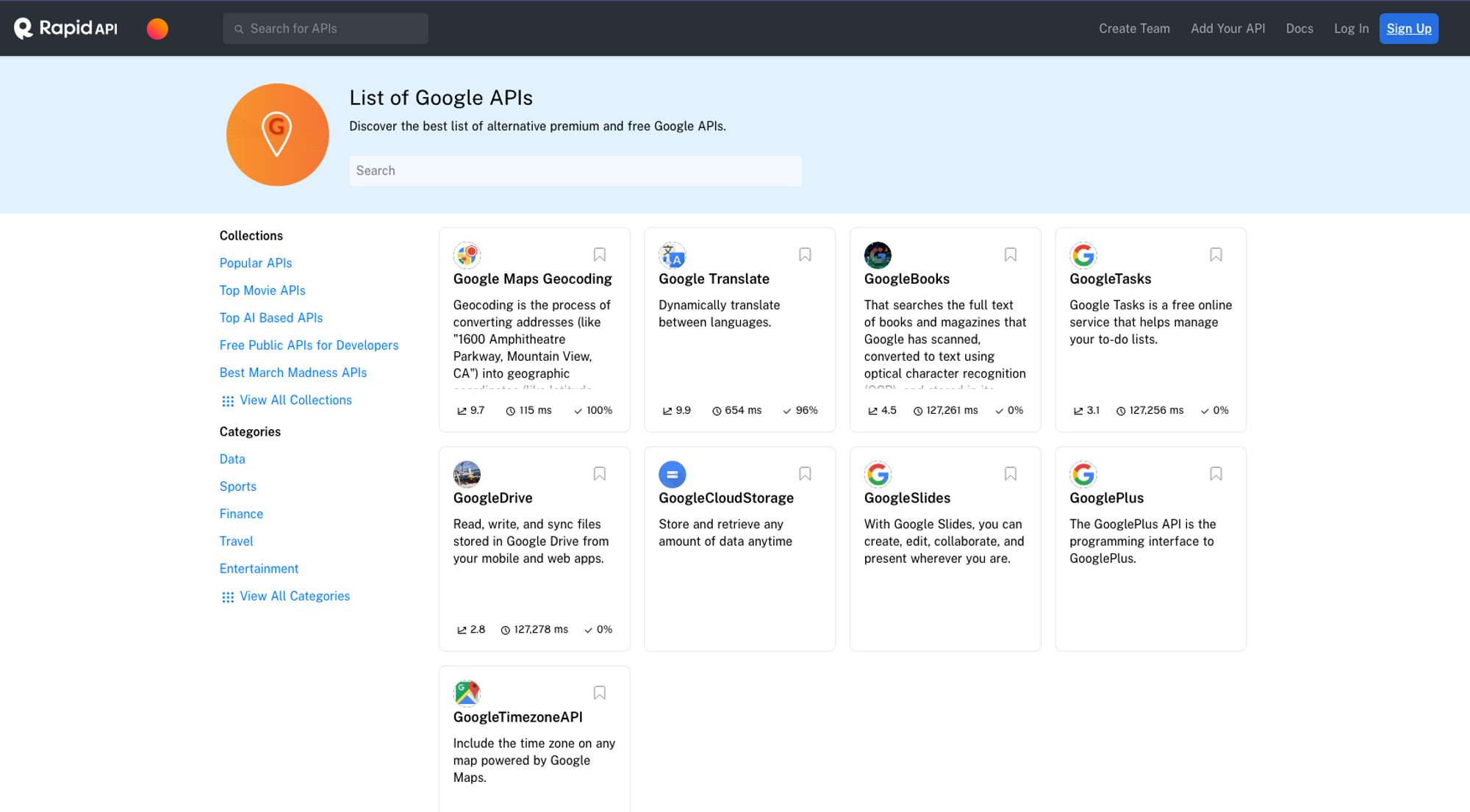1470x812 pixels.
Task: Click the orange circle icon next to the logo
Action: (157, 28)
